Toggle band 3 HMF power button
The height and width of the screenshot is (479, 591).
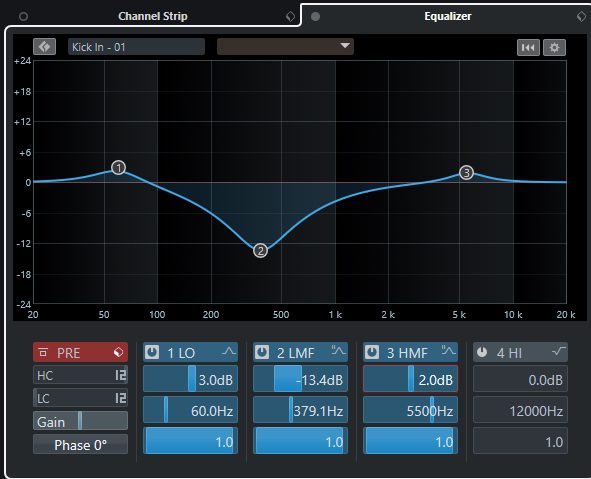(372, 352)
